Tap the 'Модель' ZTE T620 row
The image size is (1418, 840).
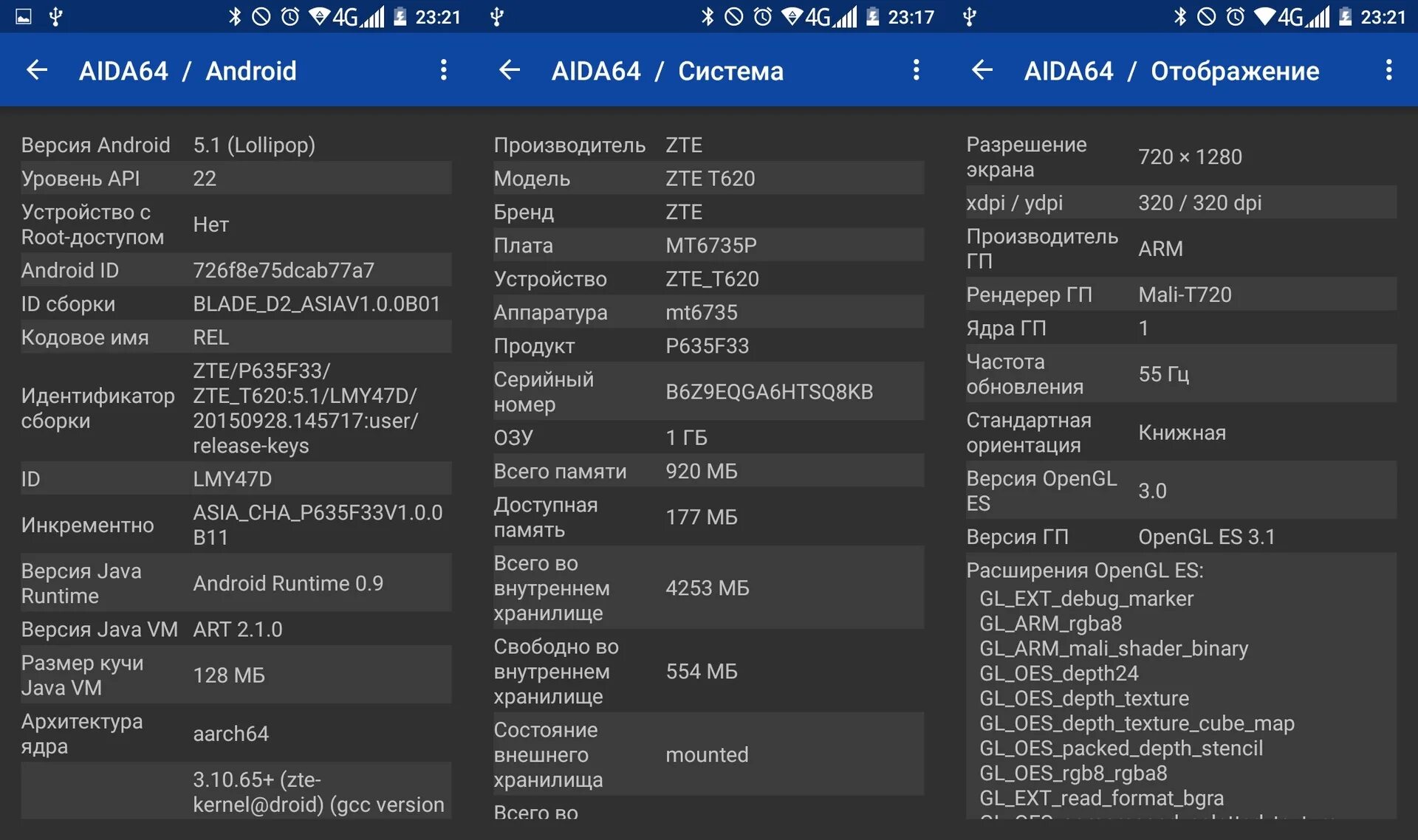pyautogui.click(x=709, y=178)
